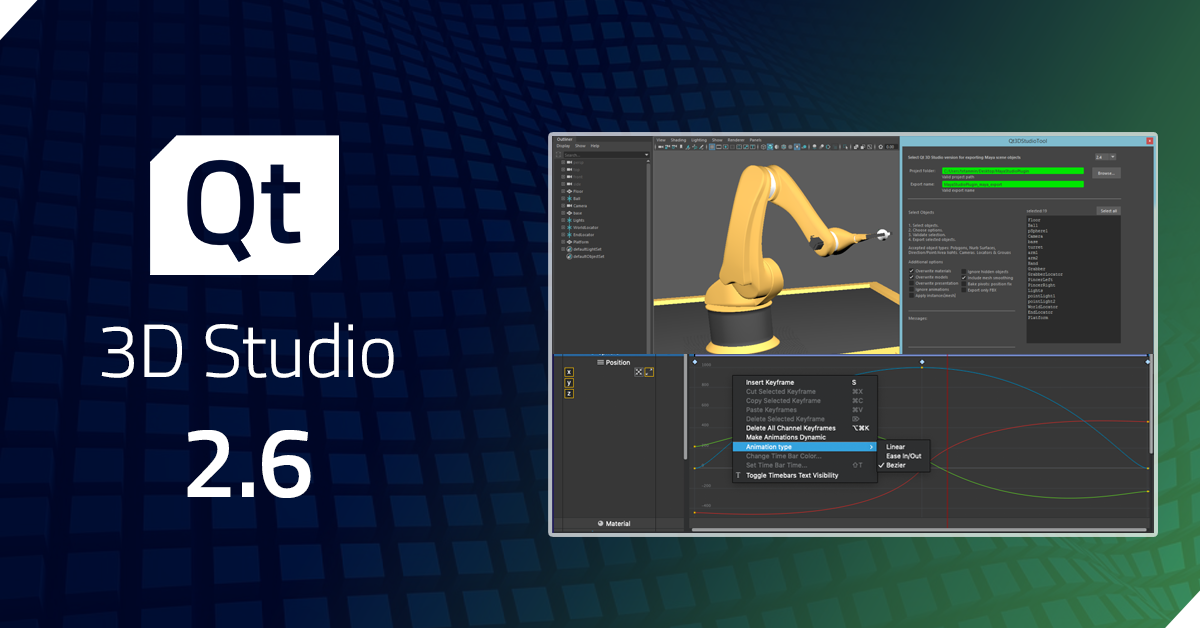Screen dimensions: 1200x628
Task: Click the delete-keyframe icon in the Position header
Action: point(639,372)
